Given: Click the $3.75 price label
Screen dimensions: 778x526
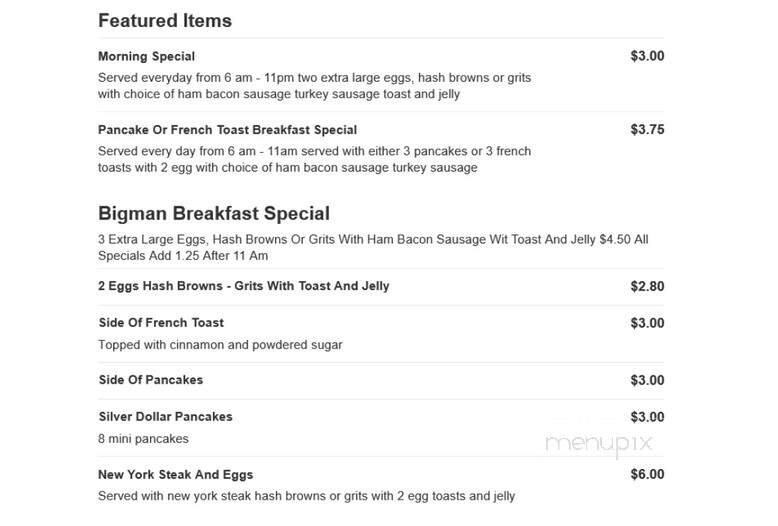Looking at the screenshot, I should tap(647, 130).
